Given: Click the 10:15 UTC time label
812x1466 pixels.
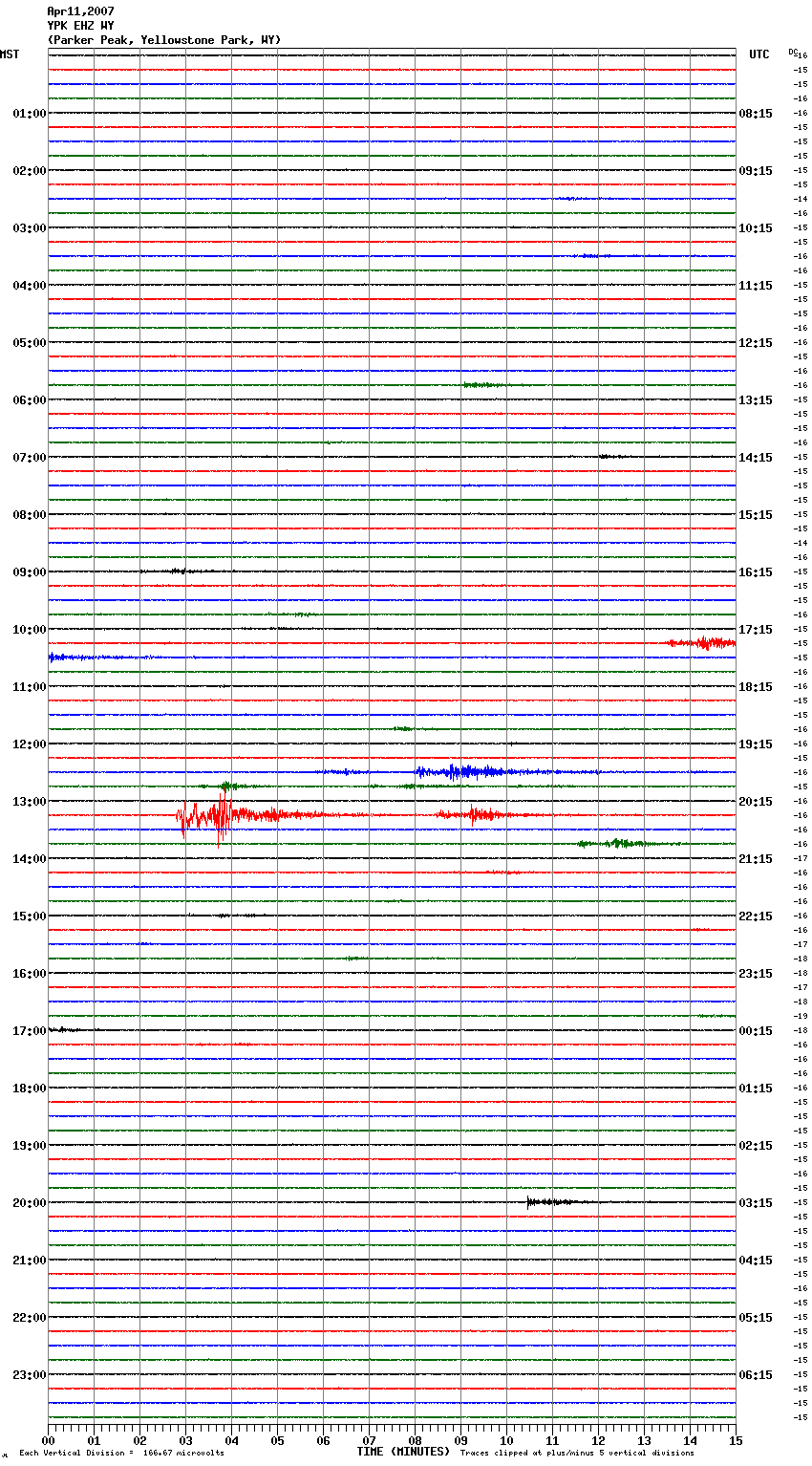Looking at the screenshot, I should pyautogui.click(x=756, y=228).
